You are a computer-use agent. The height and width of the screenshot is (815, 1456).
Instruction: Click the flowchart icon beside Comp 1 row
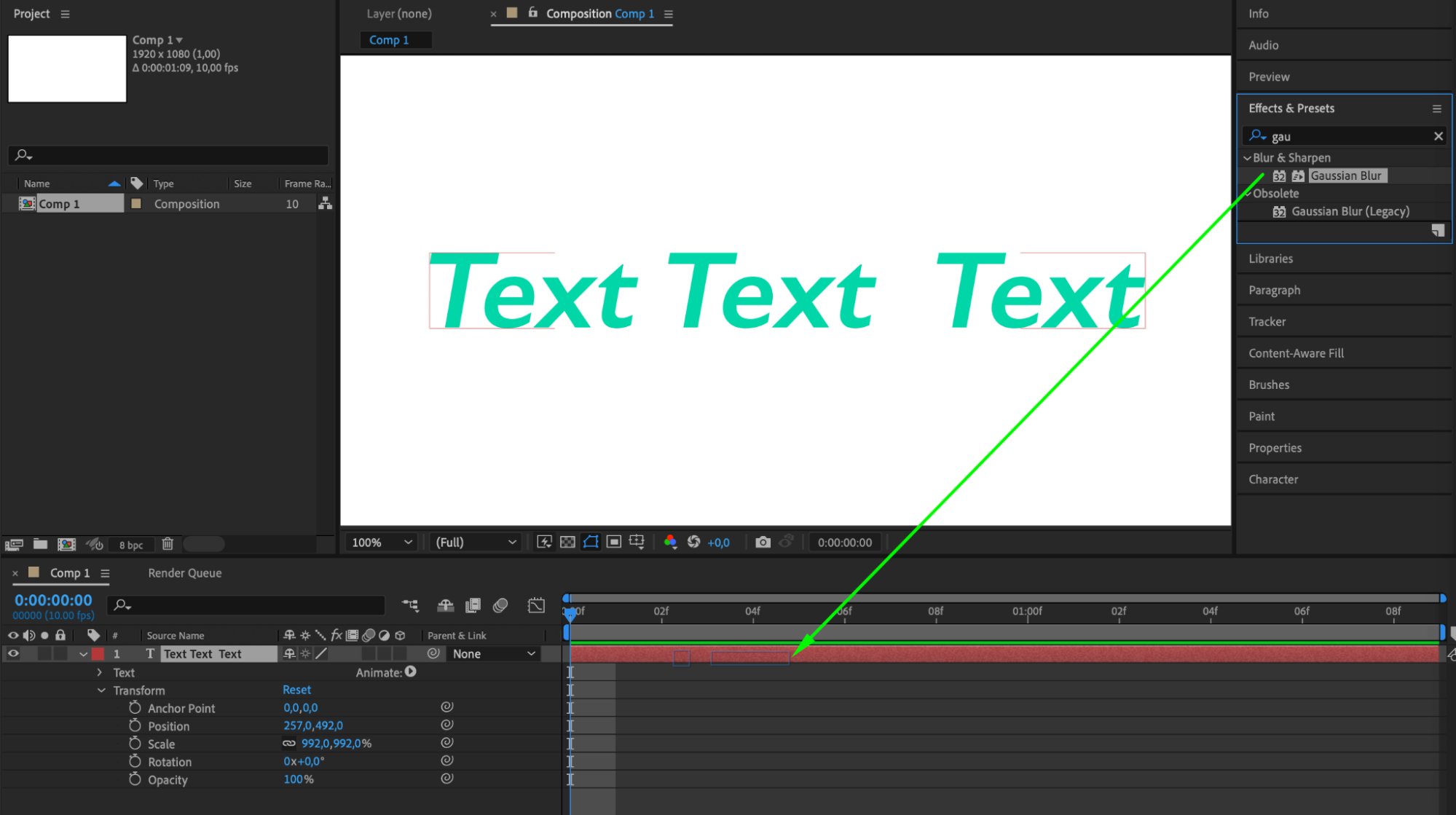325,204
